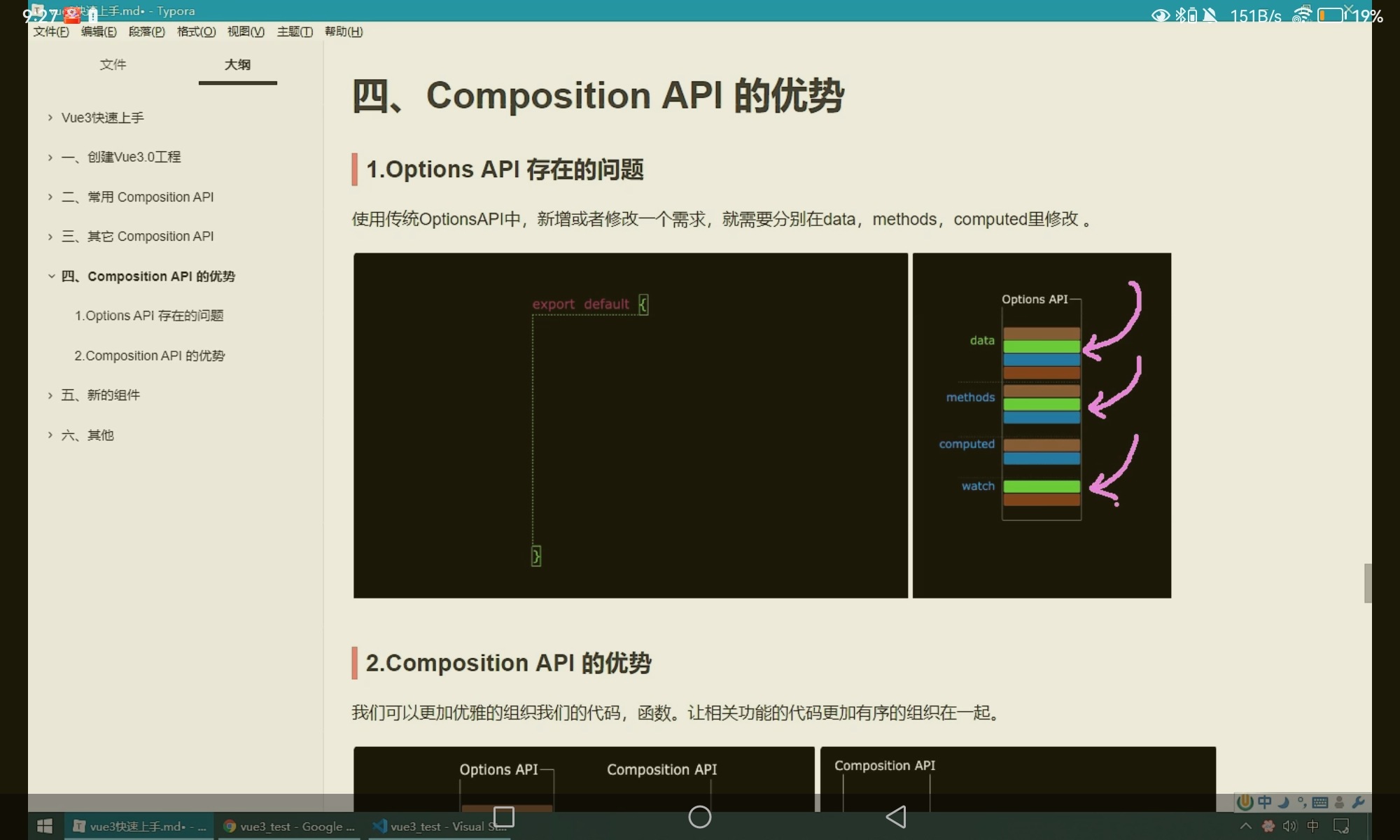Toggle IME Chinese/English mode in floating bar
Screen dimensions: 1400x840
click(x=1264, y=802)
